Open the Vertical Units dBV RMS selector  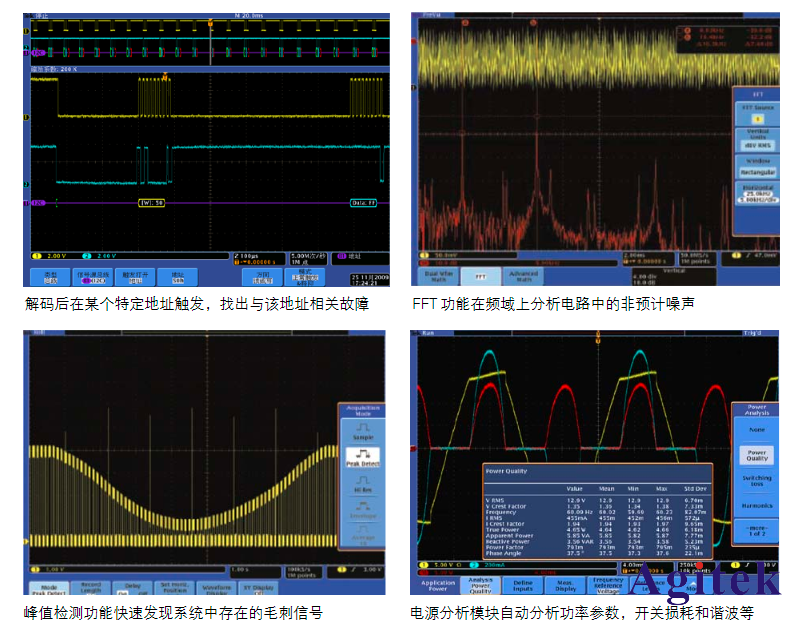click(x=760, y=144)
